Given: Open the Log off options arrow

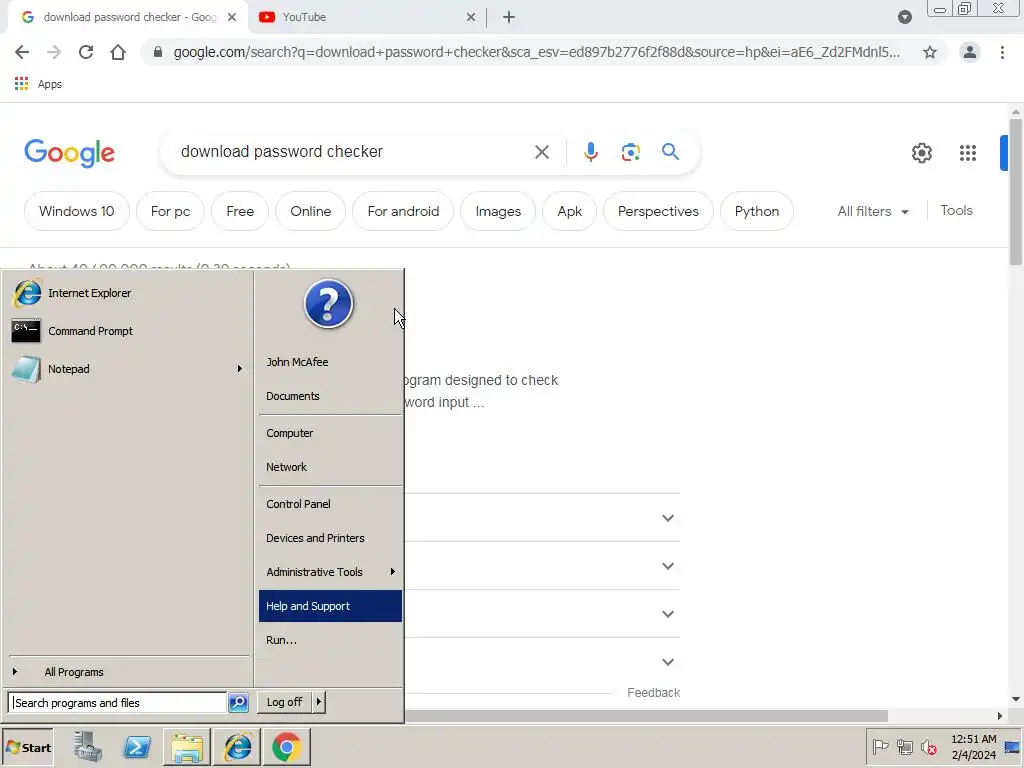Looking at the screenshot, I should (319, 702).
